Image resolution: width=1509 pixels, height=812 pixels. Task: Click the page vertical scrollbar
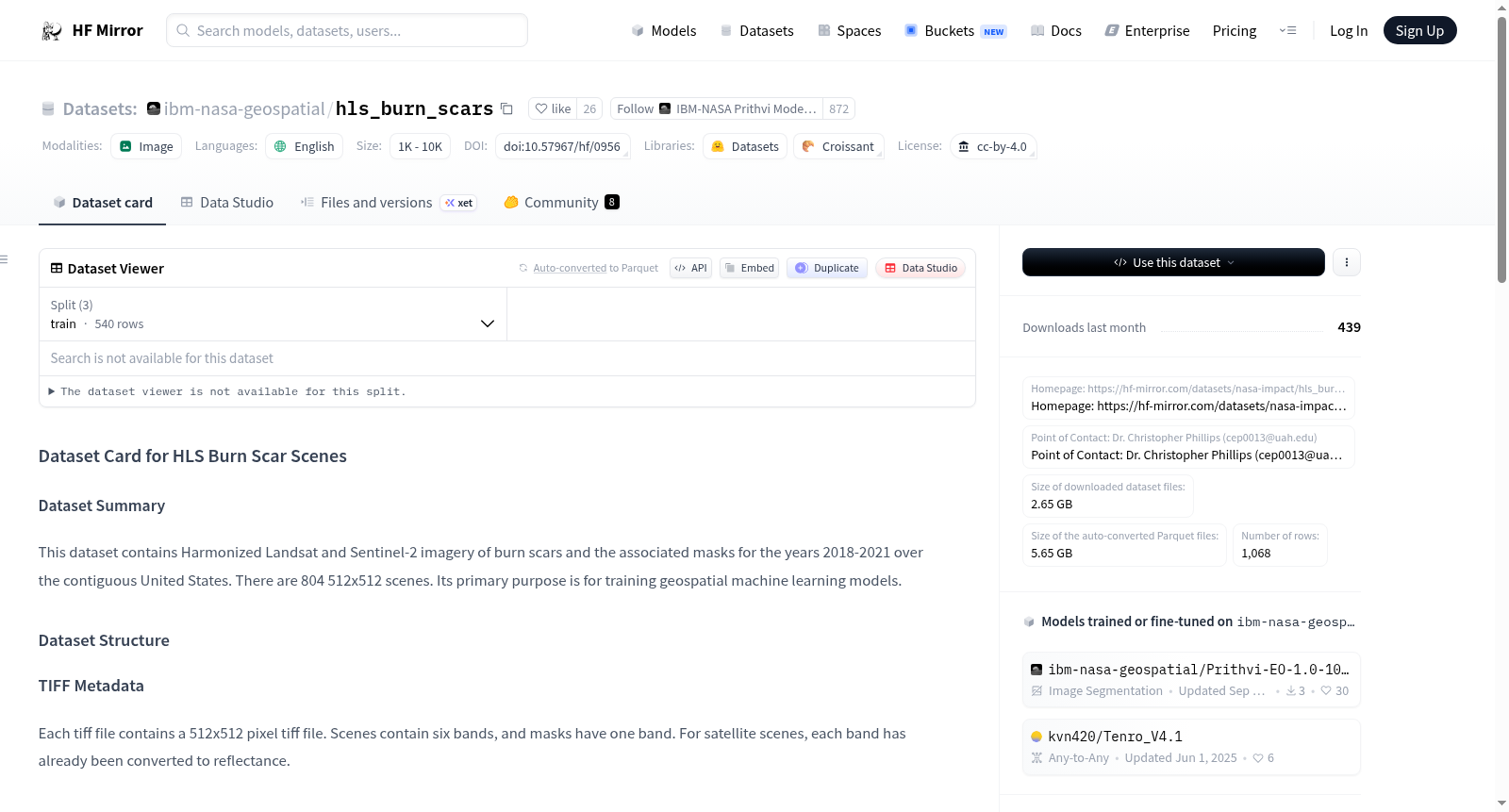tap(1501, 151)
